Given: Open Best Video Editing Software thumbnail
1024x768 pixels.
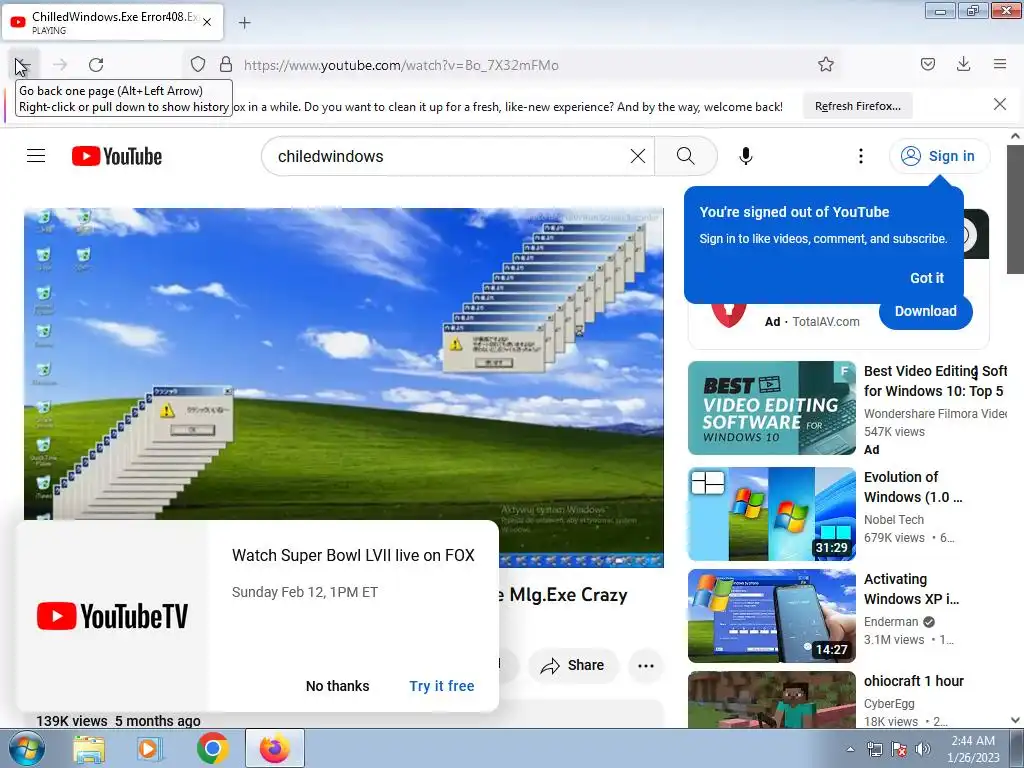Looking at the screenshot, I should click(771, 408).
